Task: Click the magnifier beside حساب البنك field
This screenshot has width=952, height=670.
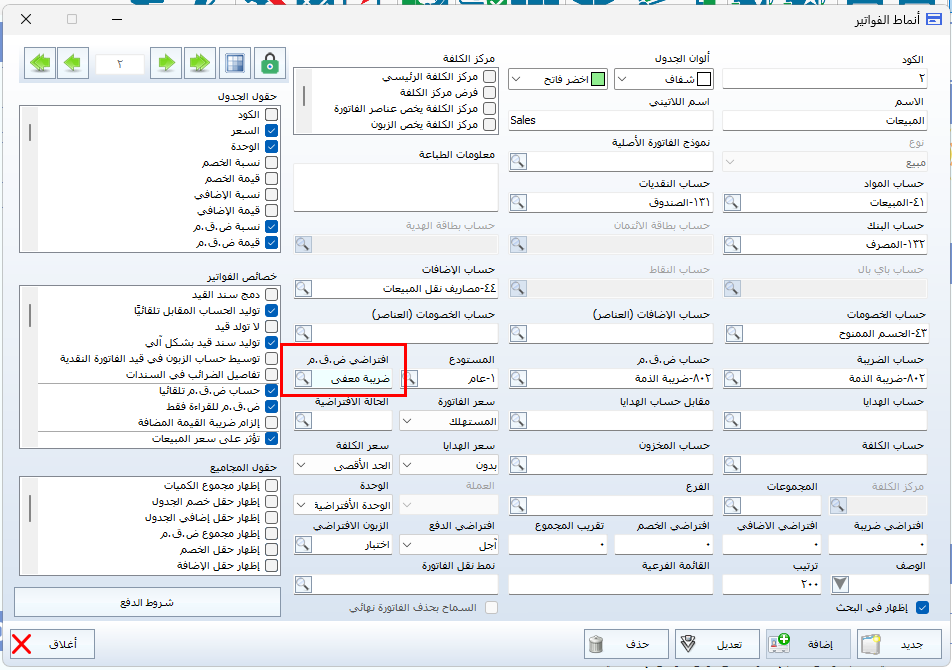Action: click(x=733, y=244)
